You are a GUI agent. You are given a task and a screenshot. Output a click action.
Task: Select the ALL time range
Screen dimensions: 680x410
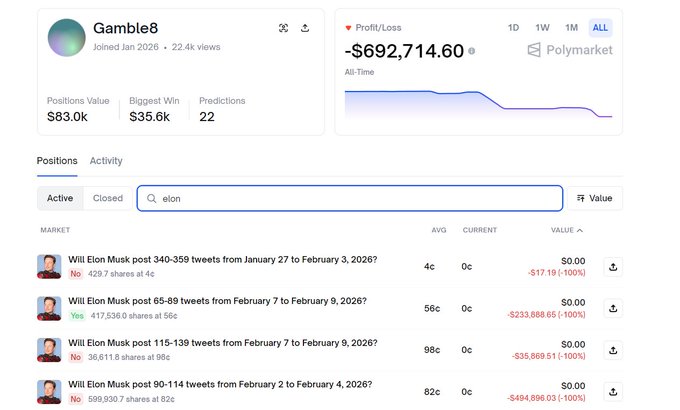600,27
